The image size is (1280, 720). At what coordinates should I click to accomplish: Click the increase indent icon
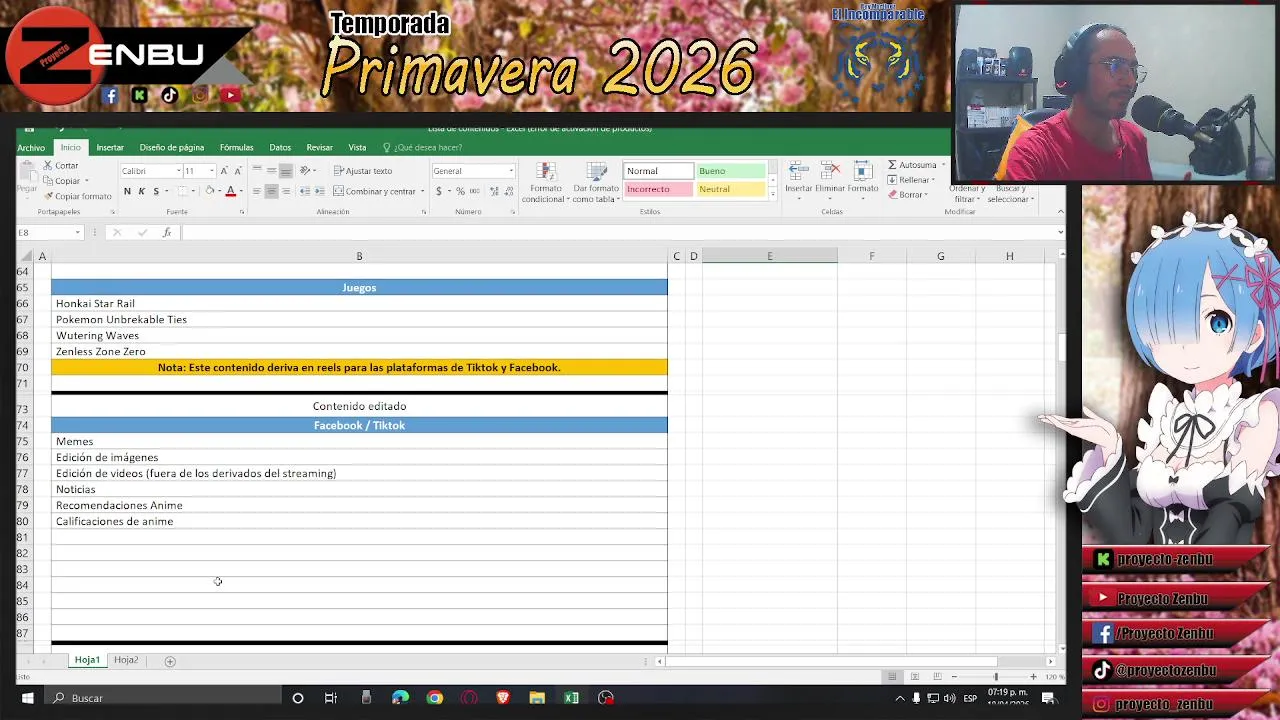tap(320, 191)
